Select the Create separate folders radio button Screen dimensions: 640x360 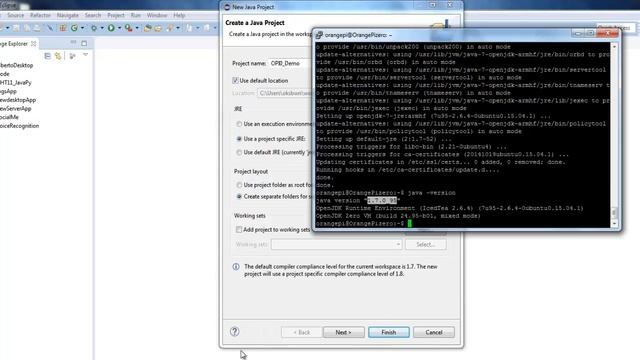[x=239, y=196]
